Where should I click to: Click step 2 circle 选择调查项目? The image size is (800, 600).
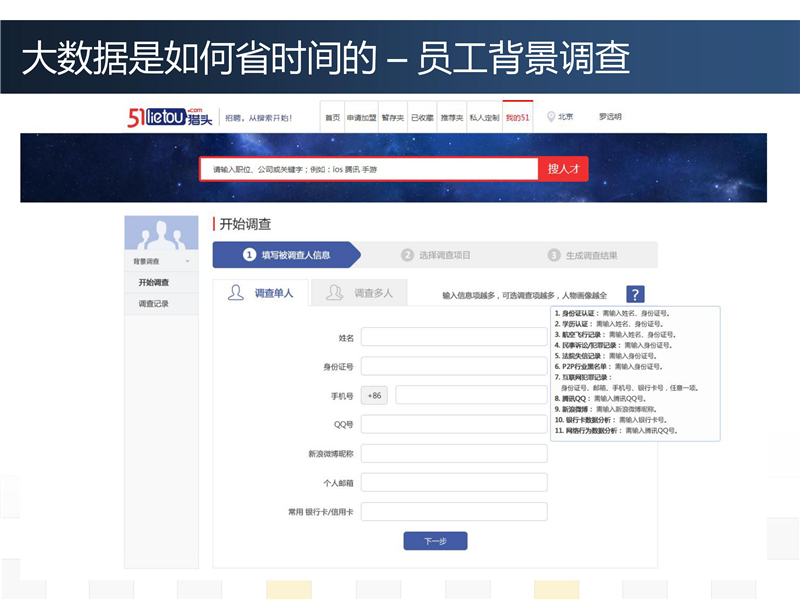(x=407, y=255)
